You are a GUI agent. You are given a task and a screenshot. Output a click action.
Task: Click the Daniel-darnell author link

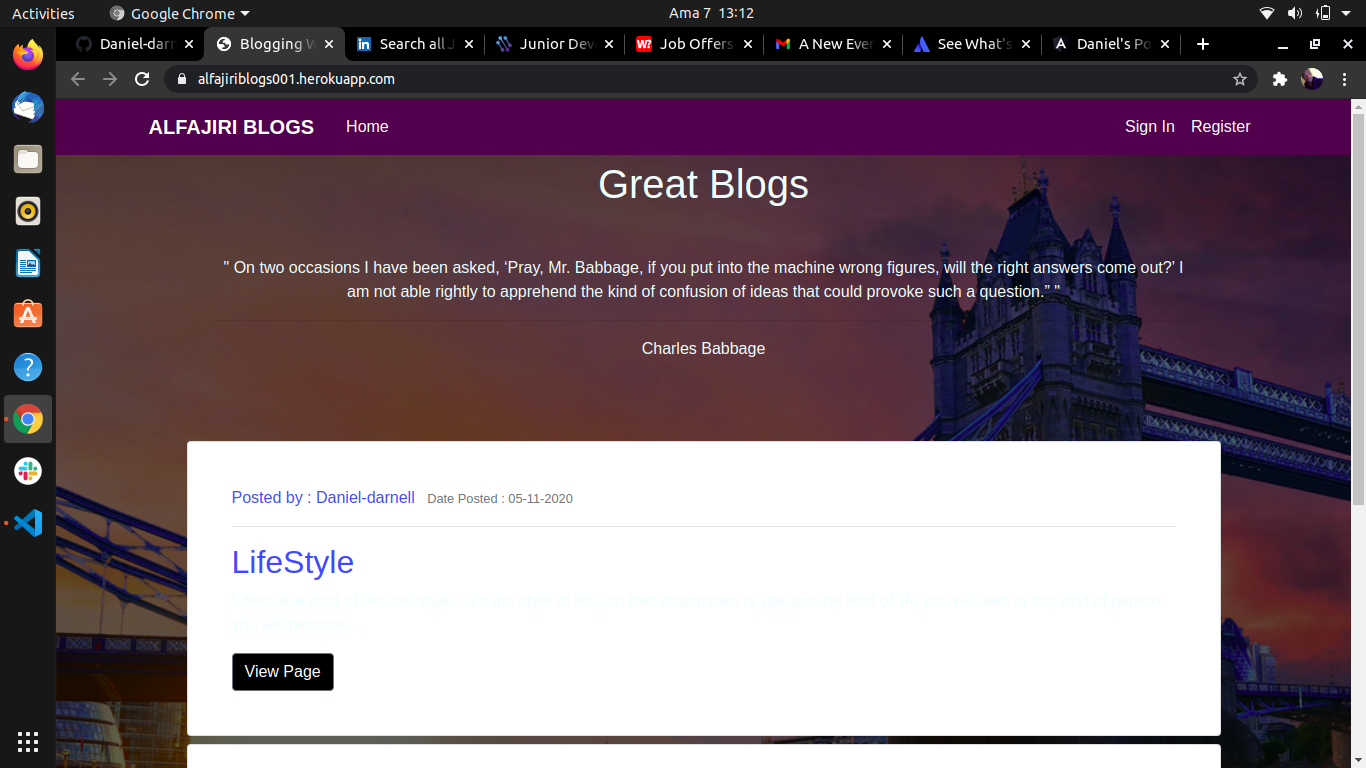pyautogui.click(x=365, y=497)
